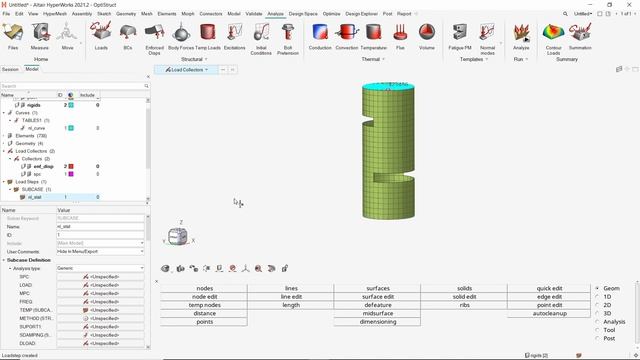
Task: Open the midsurface panel
Action: 378,313
